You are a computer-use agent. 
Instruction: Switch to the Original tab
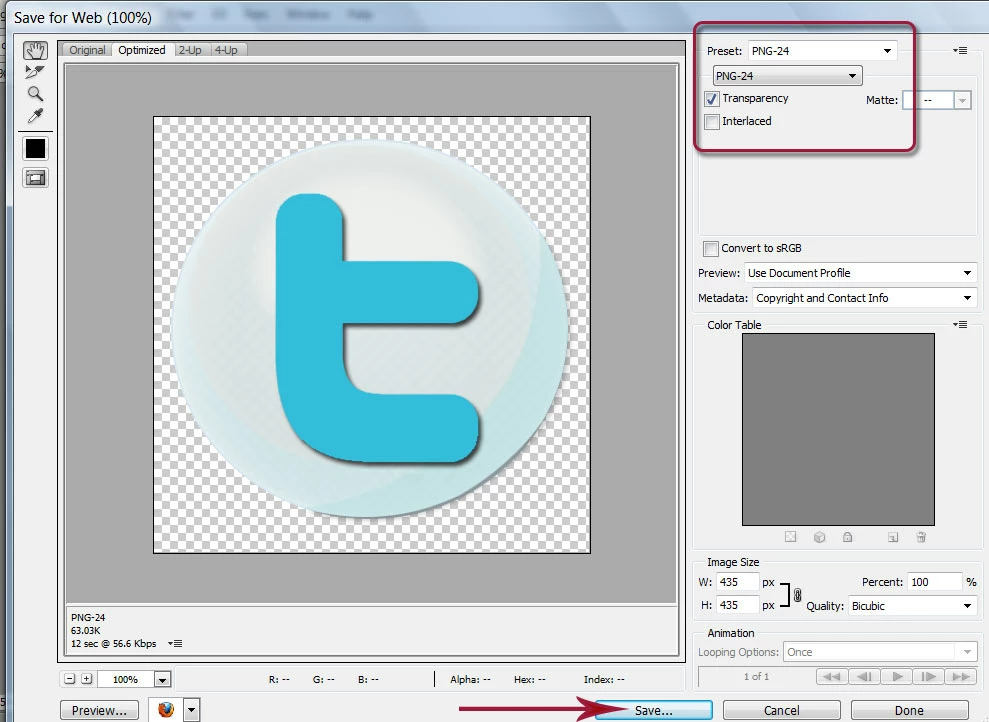tap(87, 50)
